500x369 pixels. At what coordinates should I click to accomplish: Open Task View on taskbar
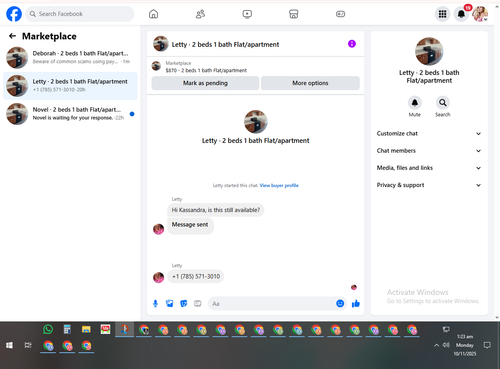click(x=28, y=345)
